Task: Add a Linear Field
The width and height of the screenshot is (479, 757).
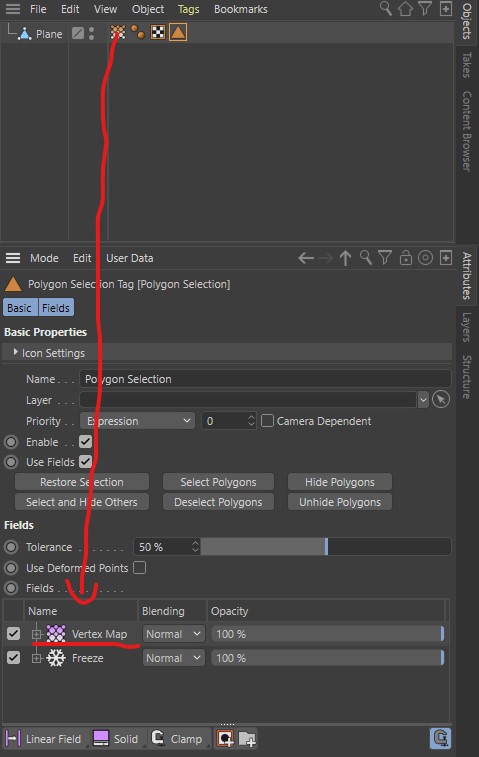Action: tap(44, 739)
